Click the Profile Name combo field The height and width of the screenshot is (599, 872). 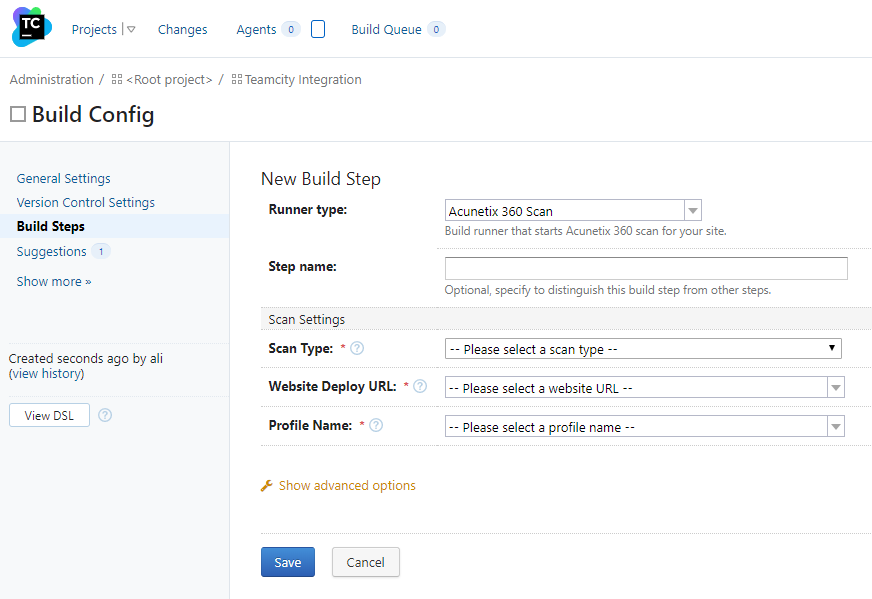point(636,427)
